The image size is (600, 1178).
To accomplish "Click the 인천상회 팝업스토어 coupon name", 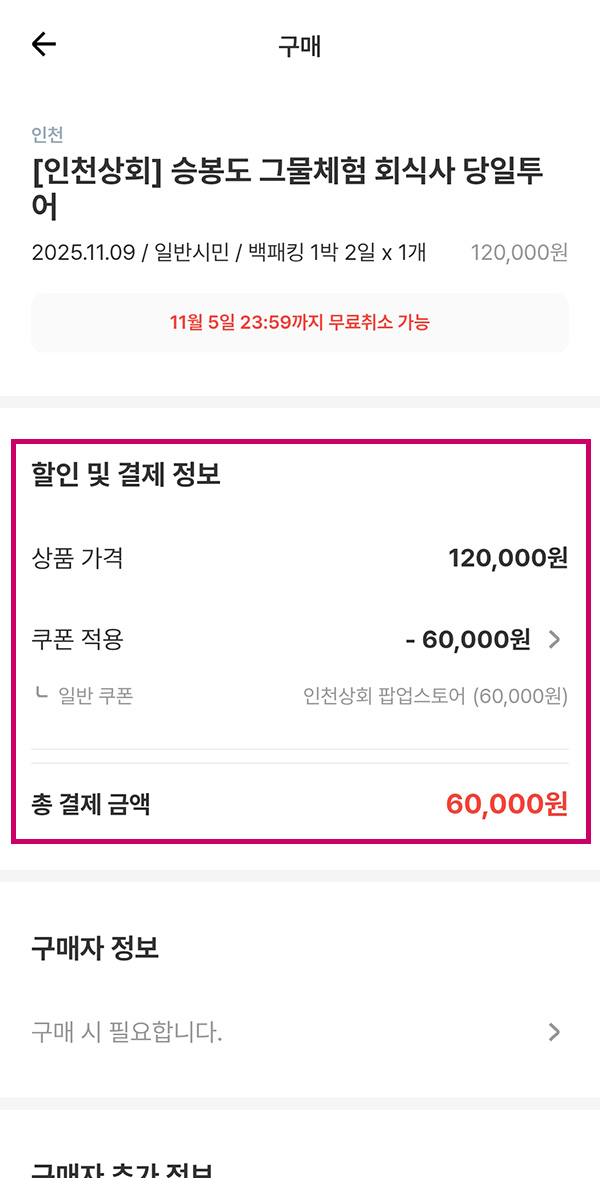I will (x=435, y=695).
